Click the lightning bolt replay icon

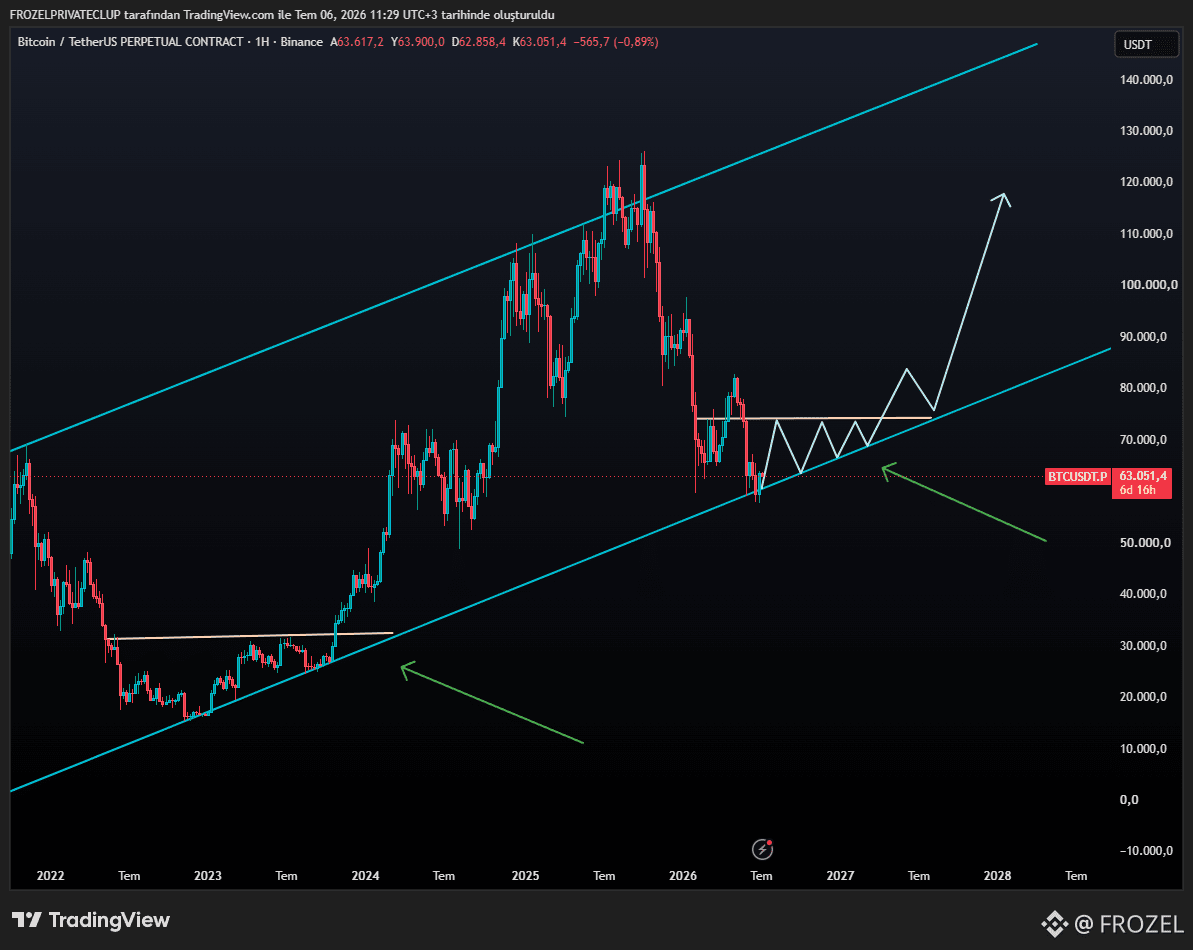click(x=762, y=849)
